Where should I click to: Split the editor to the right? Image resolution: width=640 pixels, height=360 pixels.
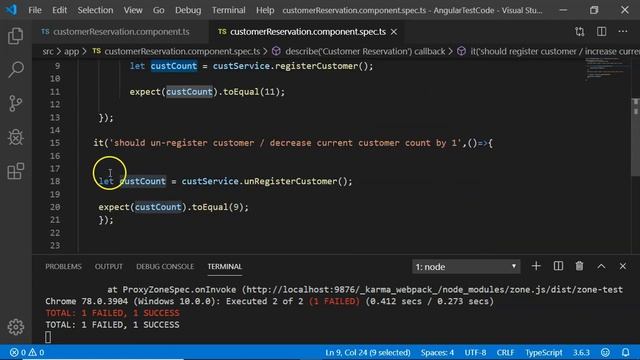(x=601, y=31)
